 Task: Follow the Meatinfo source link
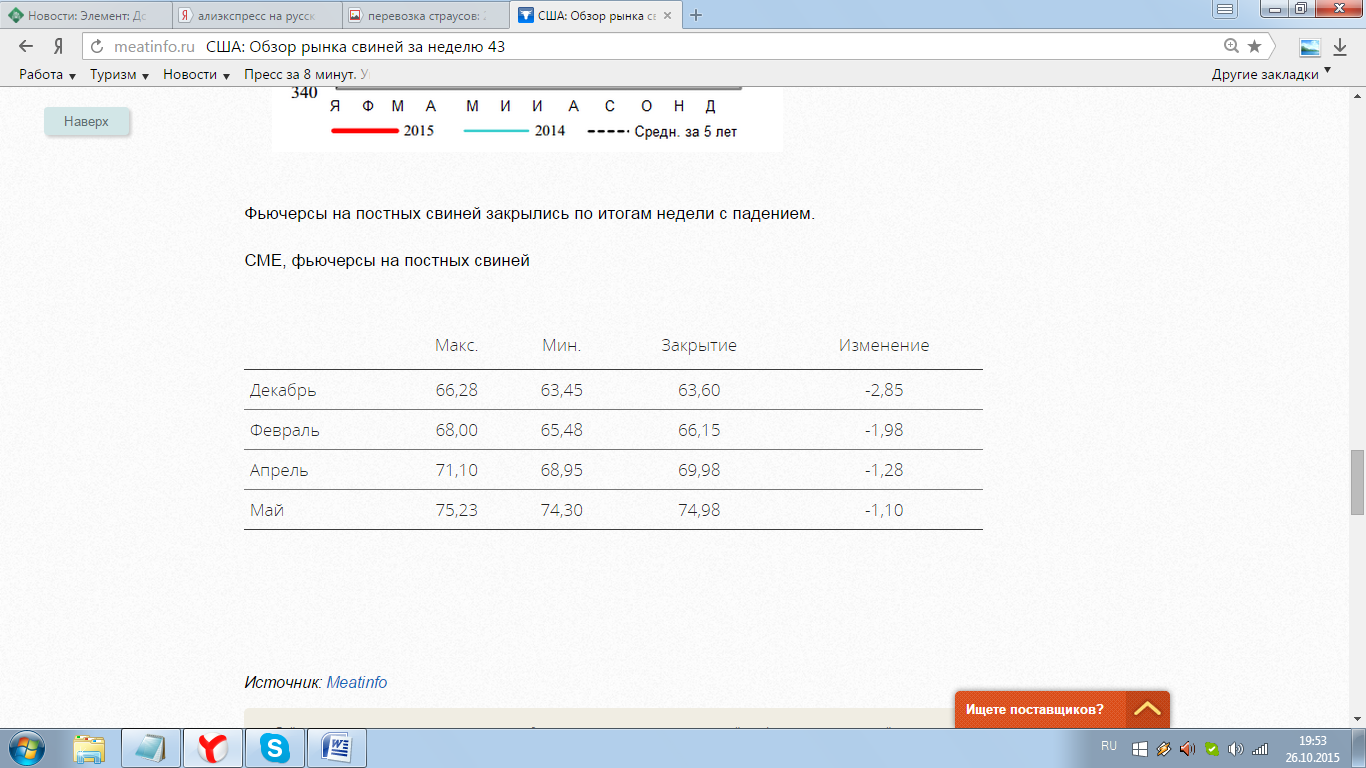pos(356,682)
